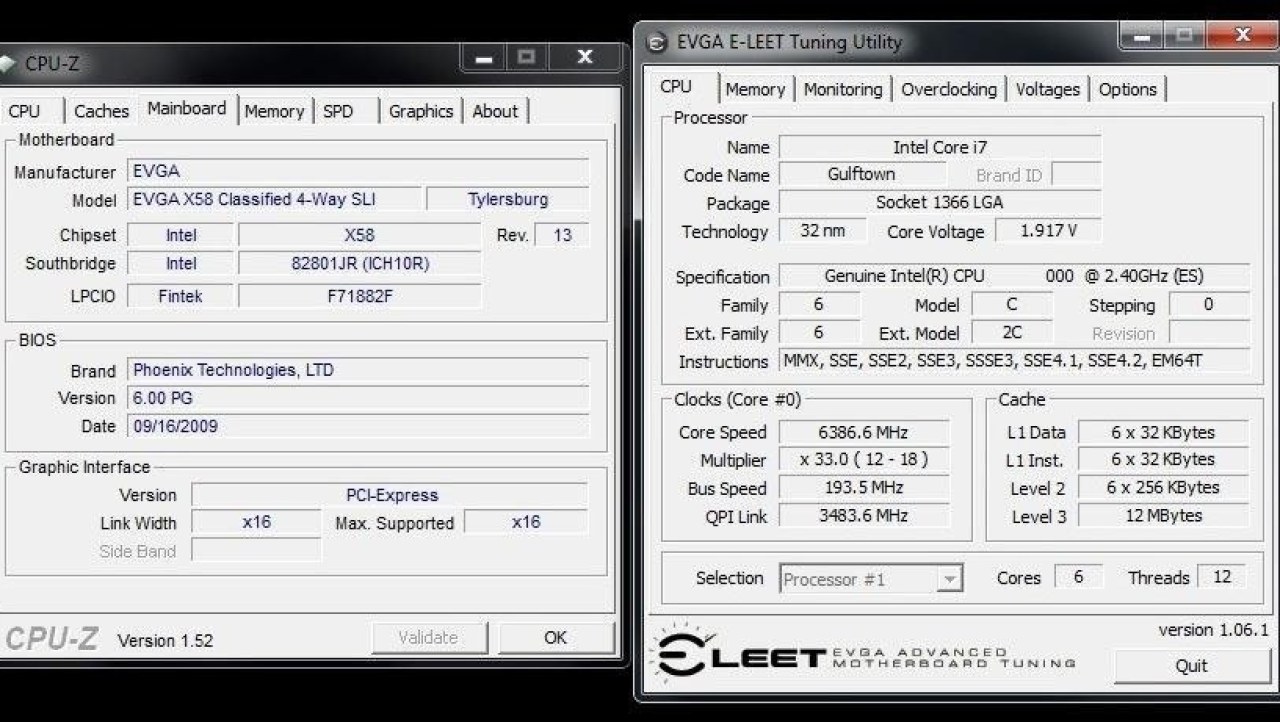Screen dimensions: 1280x722
Task: Click the greyed Validate button in CPU-Z
Action: click(428, 637)
